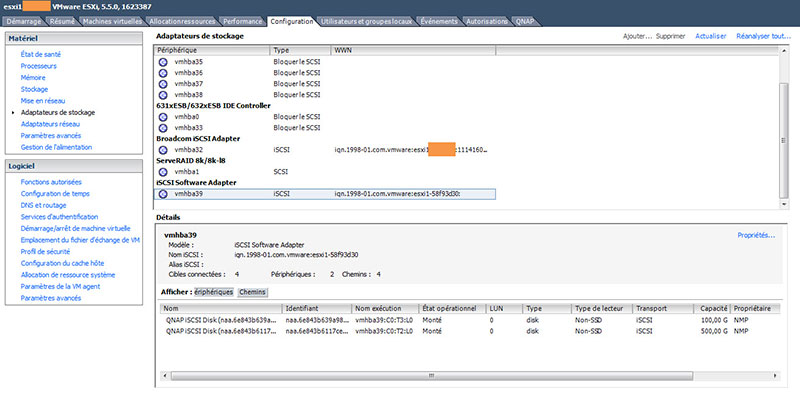Open the Performance tab

(x=243, y=21)
